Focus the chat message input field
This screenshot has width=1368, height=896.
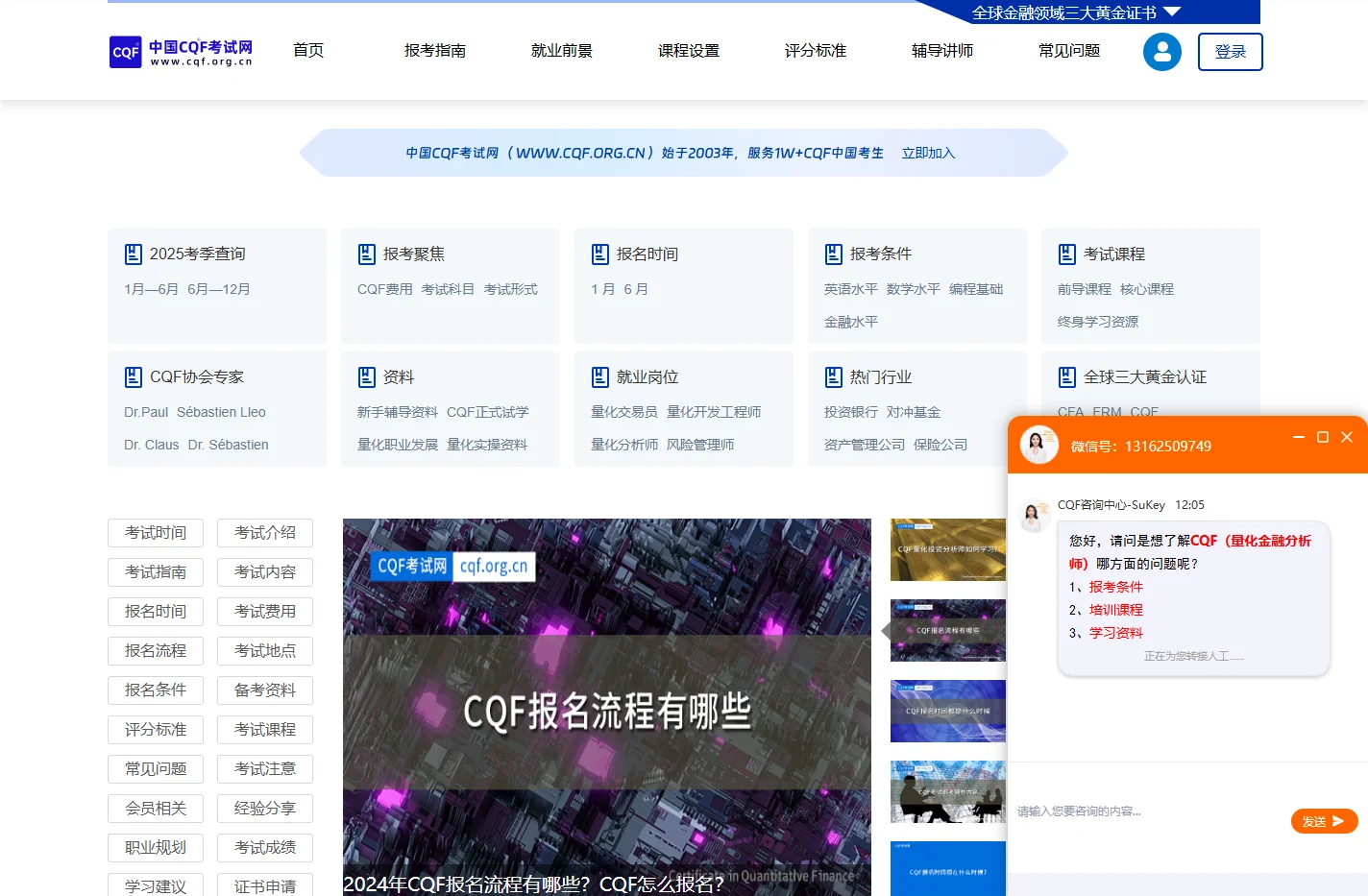(1148, 811)
